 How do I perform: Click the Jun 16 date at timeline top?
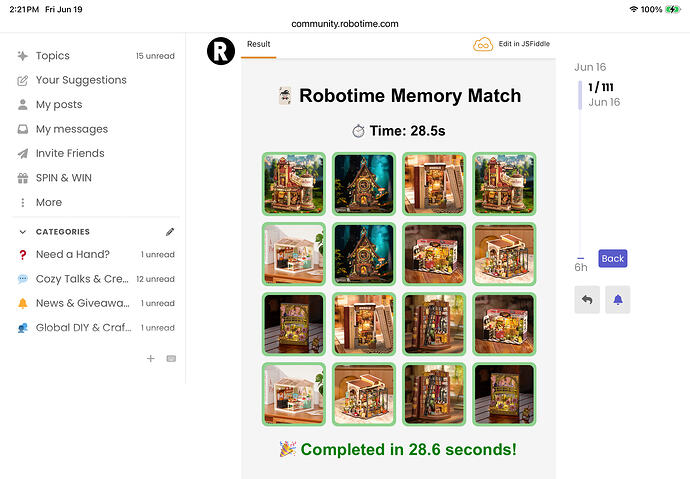[590, 67]
